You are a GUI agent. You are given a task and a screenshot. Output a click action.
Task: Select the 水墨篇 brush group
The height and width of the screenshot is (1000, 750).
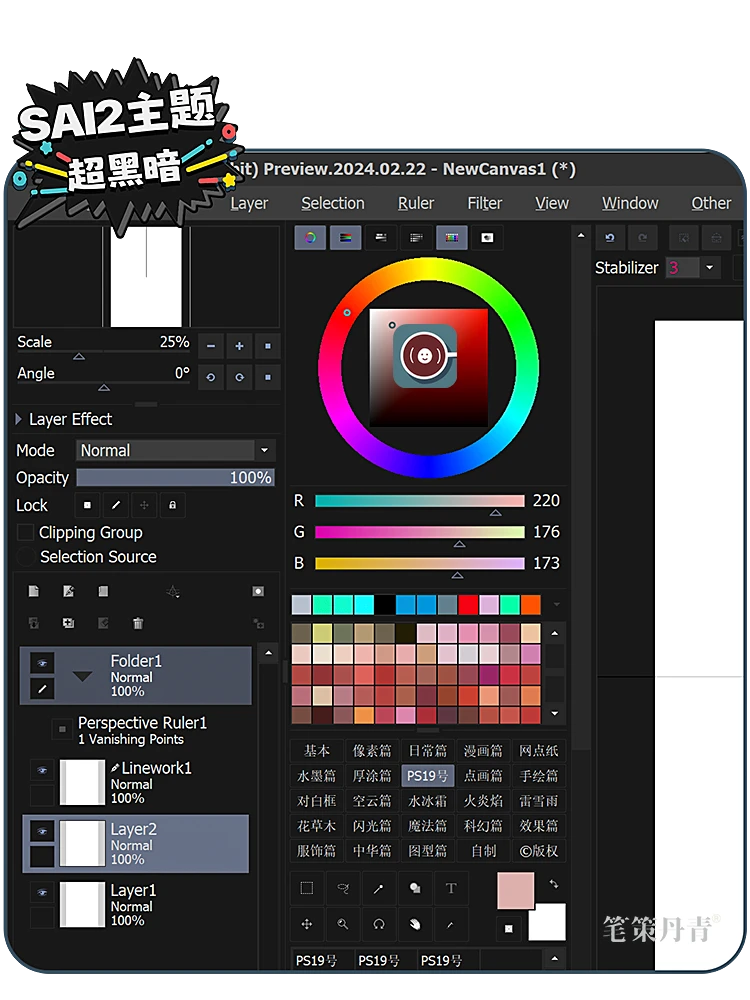(x=317, y=776)
